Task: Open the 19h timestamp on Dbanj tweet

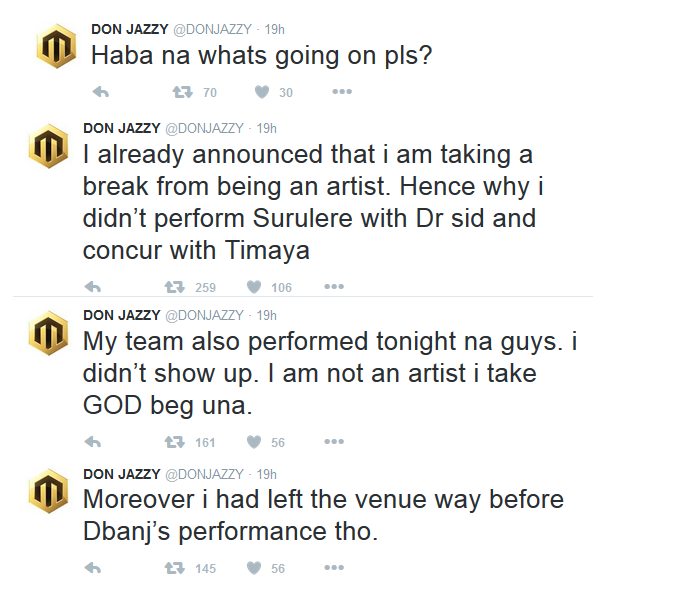Action: pyautogui.click(x=267, y=474)
